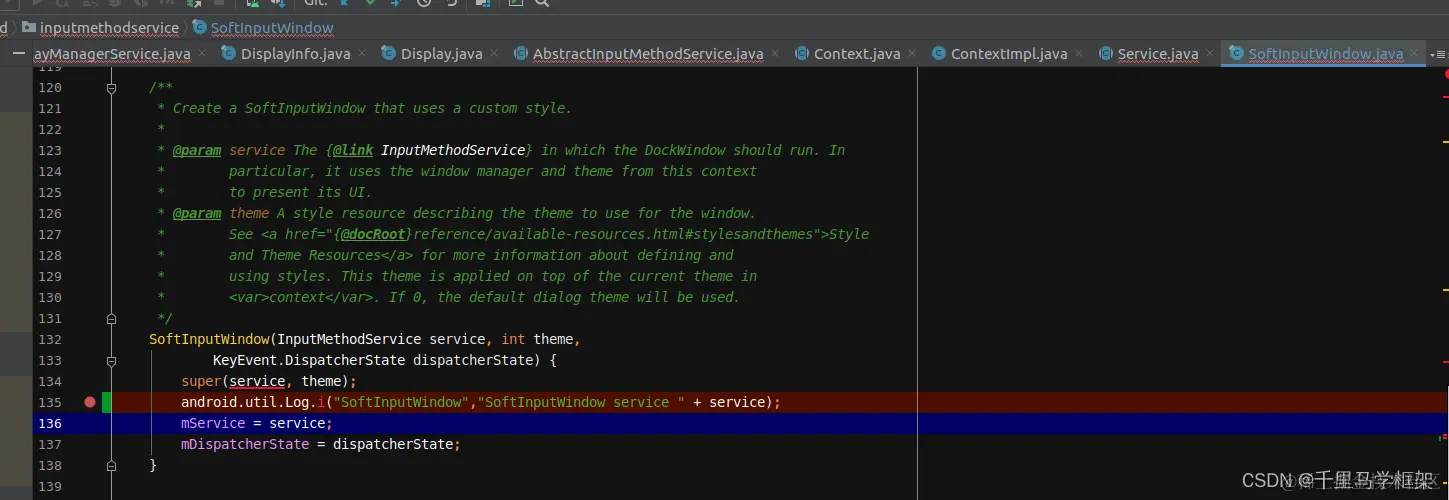Screen dimensions: 1449x500
Task: Click the "int" keyword on line 132
Action: 513,339
